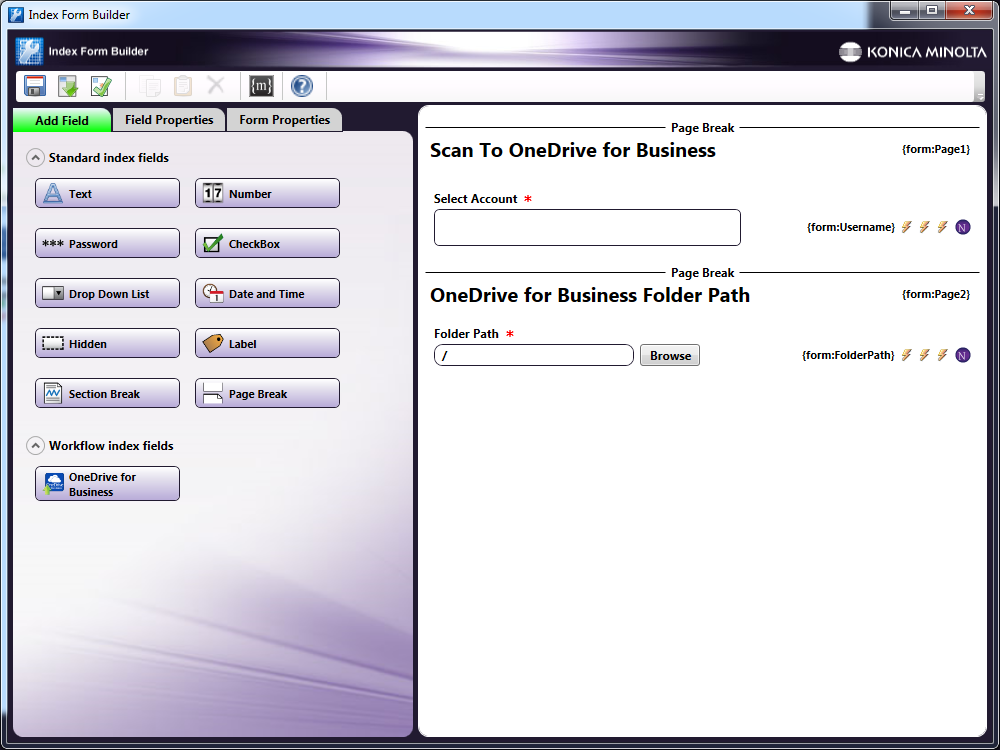This screenshot has width=1000, height=750.
Task: Select the Scan To OneDrive for Business heading
Action: (573, 151)
